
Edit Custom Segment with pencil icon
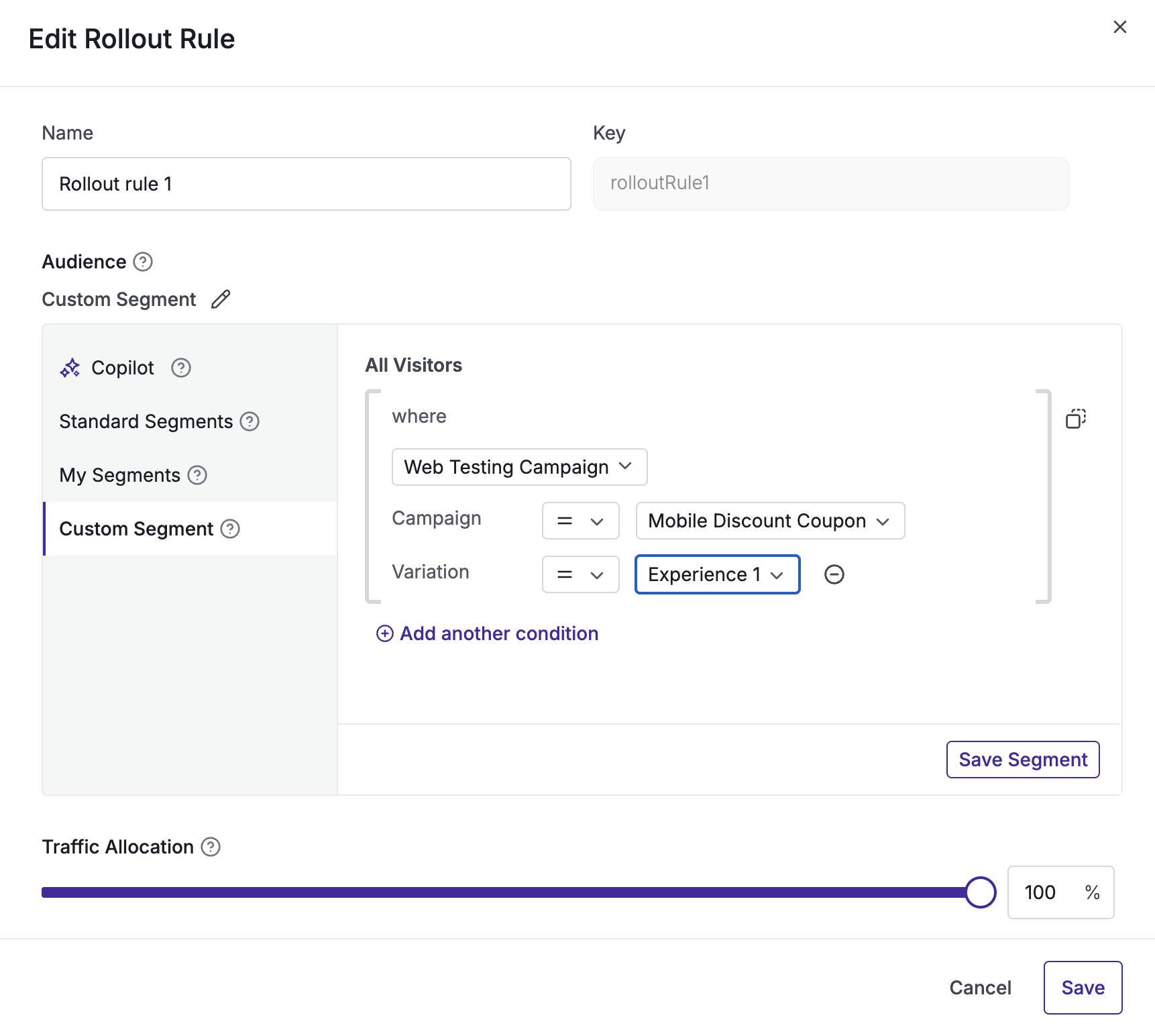coord(221,299)
